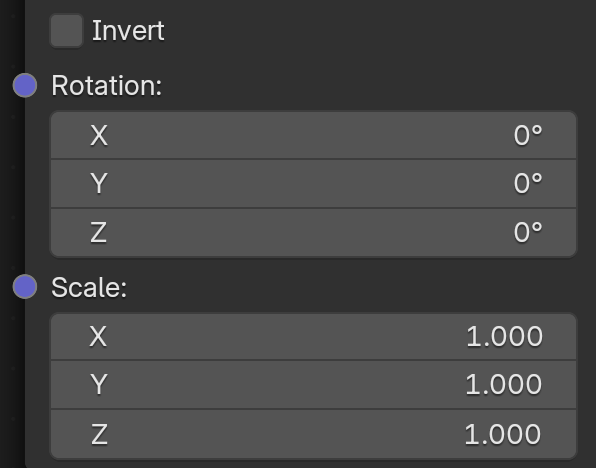Click the 0° value in Rotation Y
The height and width of the screenshot is (468, 596).
(528, 183)
